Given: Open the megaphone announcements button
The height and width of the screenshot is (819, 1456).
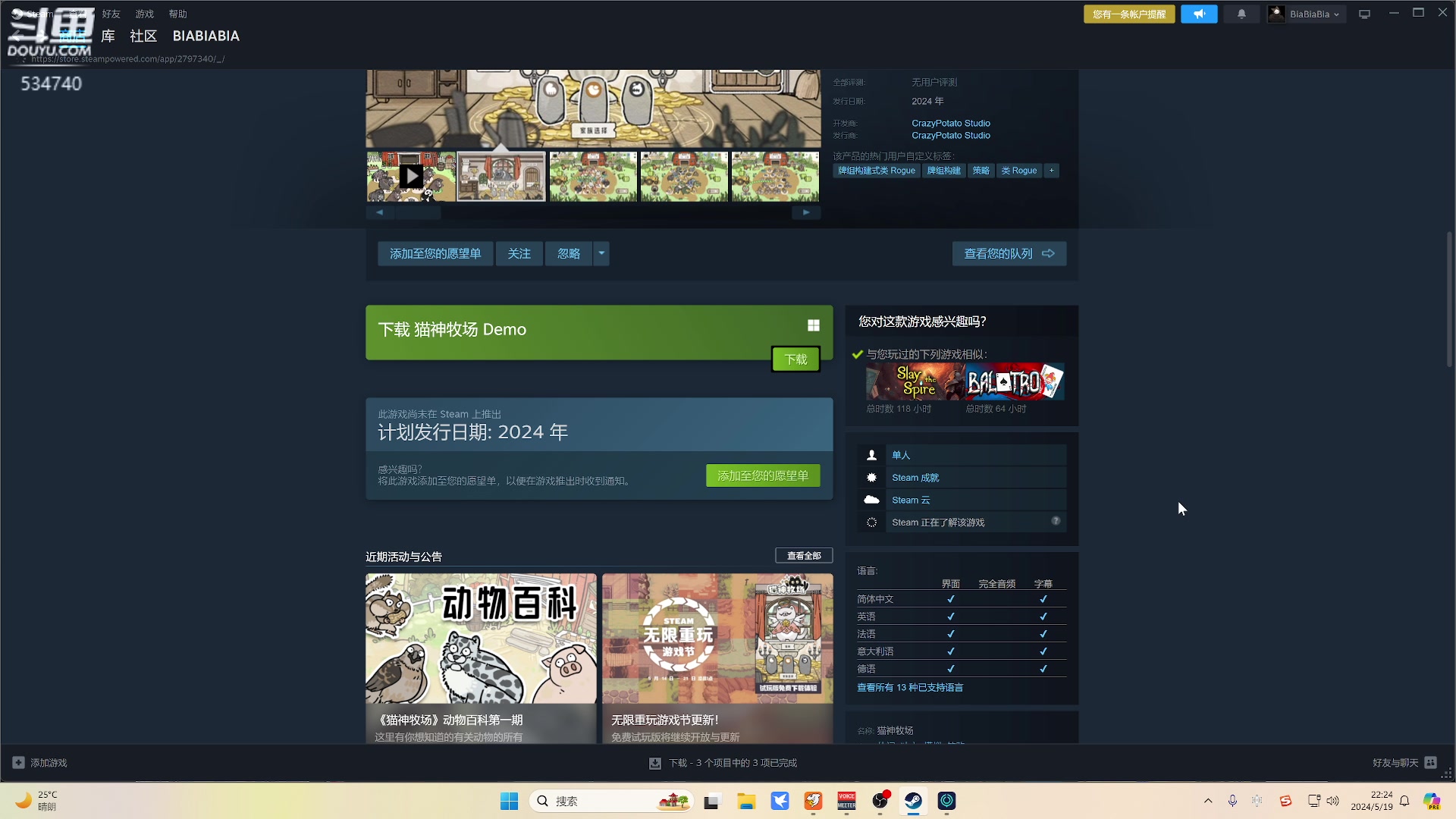Looking at the screenshot, I should [1199, 14].
